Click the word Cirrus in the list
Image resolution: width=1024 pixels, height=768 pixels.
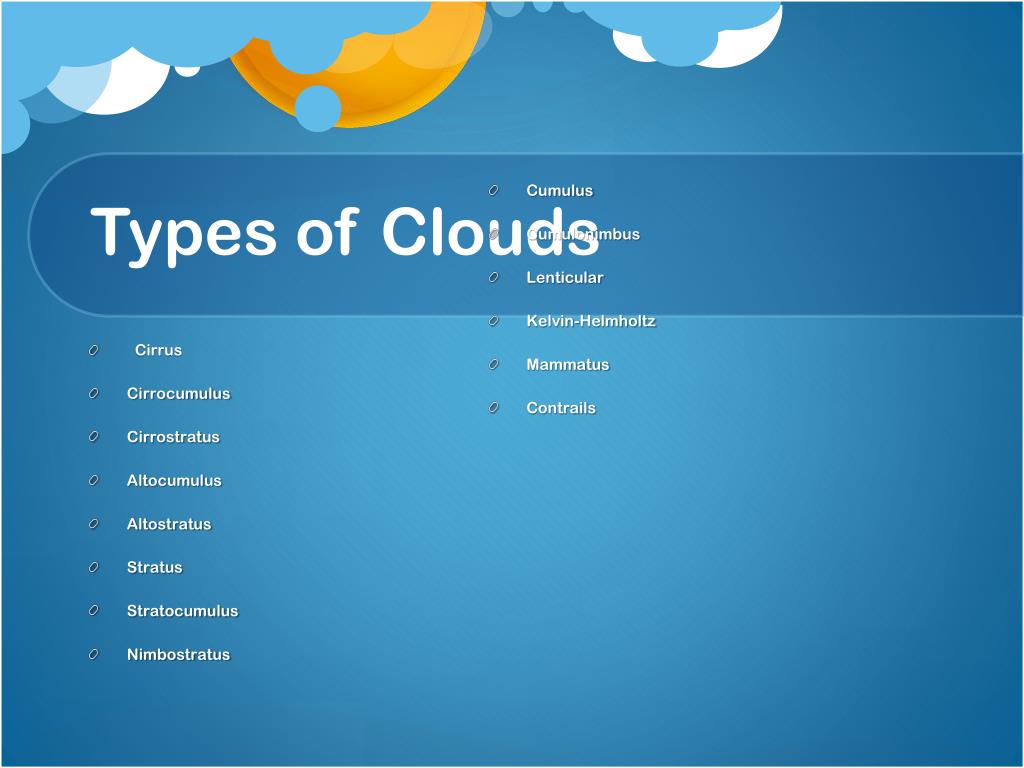pyautogui.click(x=158, y=350)
